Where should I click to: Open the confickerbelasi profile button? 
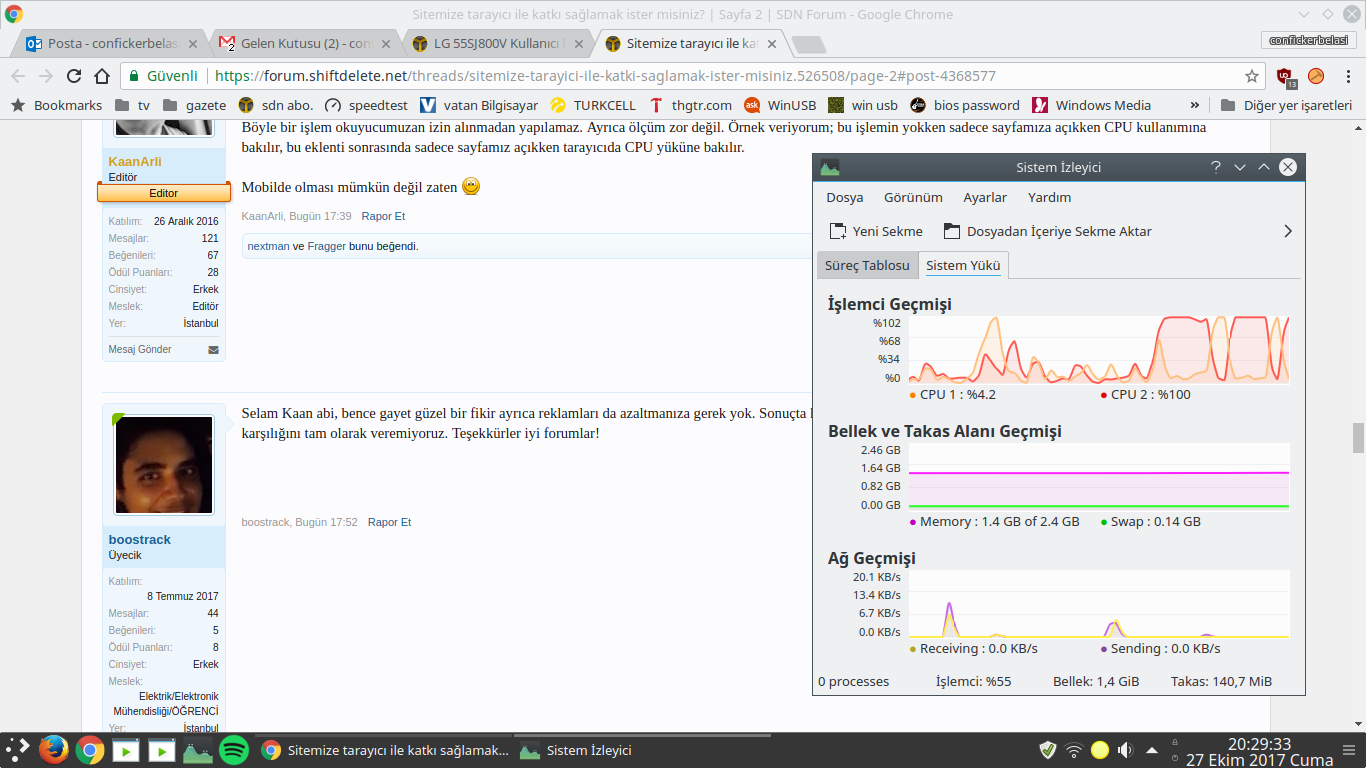coord(1308,40)
